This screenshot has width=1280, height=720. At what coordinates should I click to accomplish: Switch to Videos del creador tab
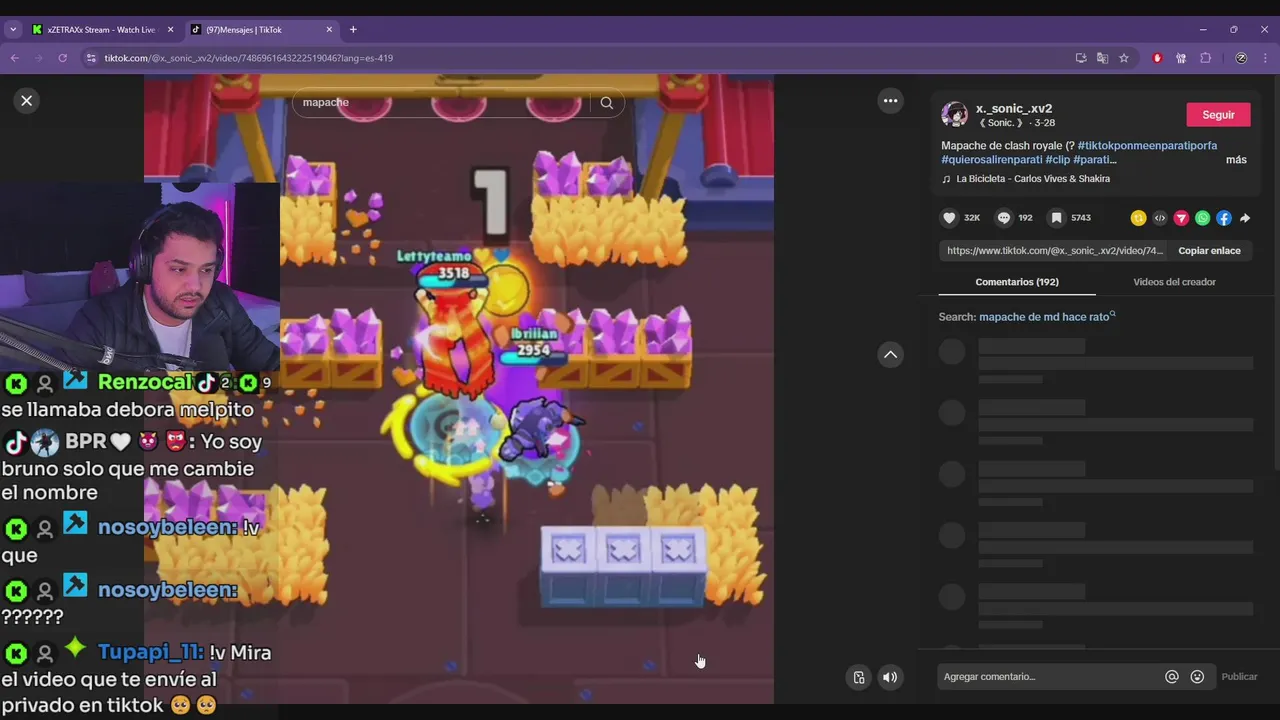click(1174, 282)
